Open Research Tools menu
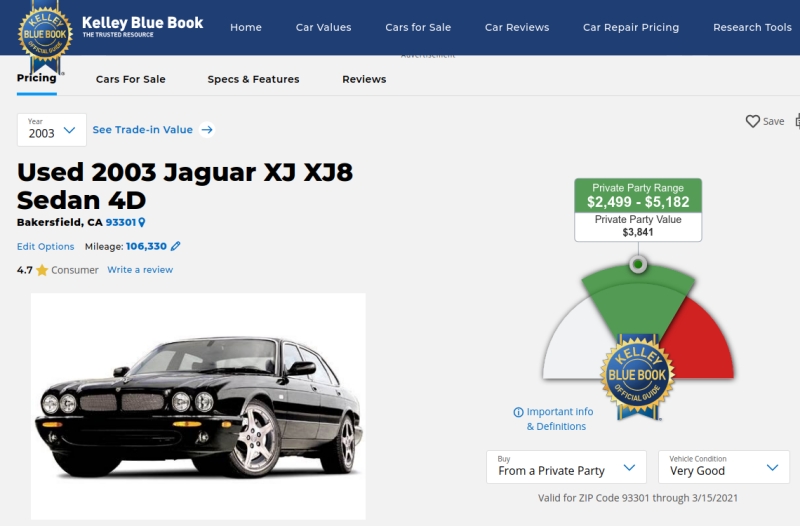Image resolution: width=800 pixels, height=526 pixels. click(752, 28)
